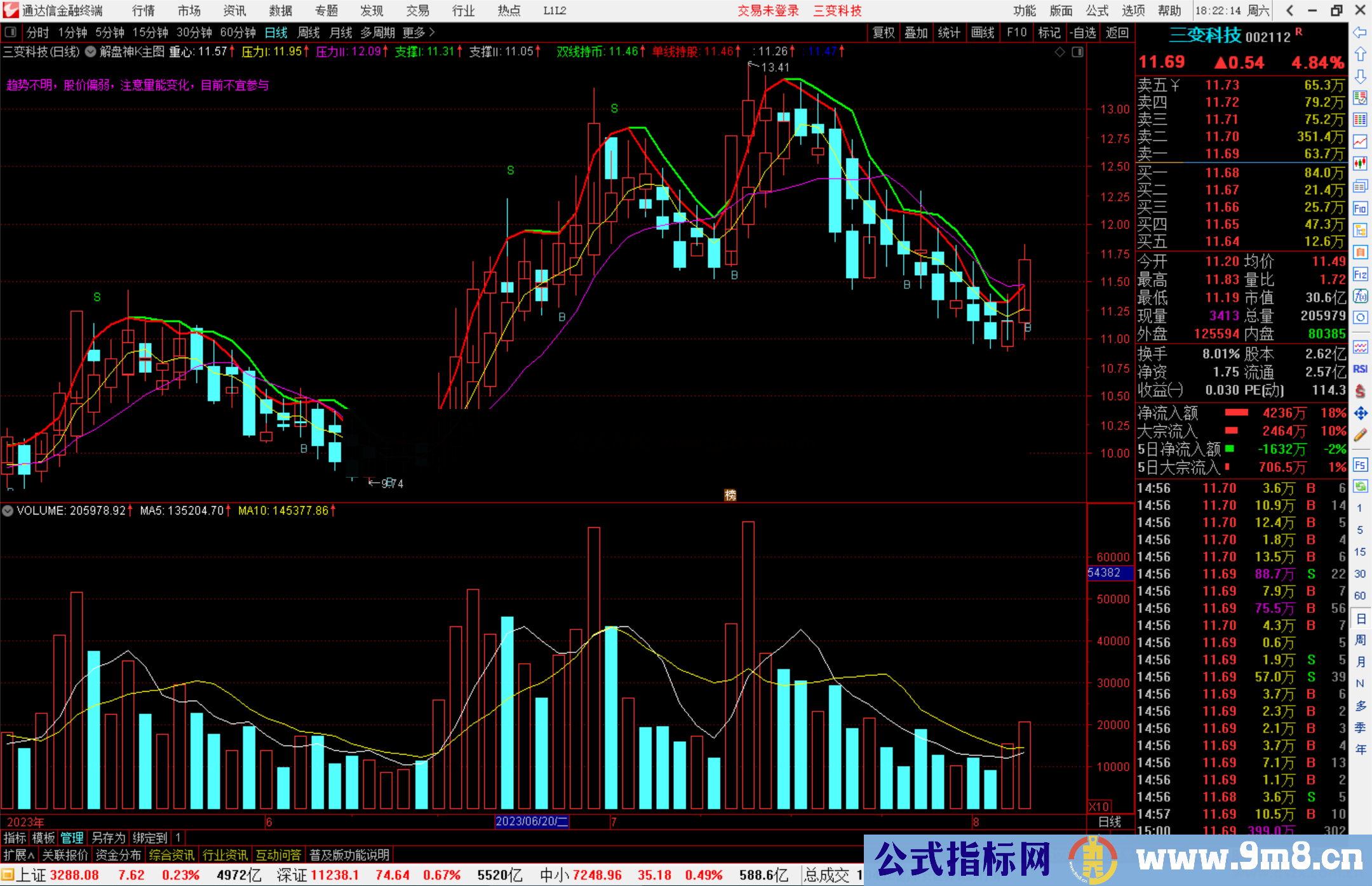Image resolution: width=1372 pixels, height=886 pixels.
Task: Switch to 30-minute period in right sidebar
Action: (1359, 574)
